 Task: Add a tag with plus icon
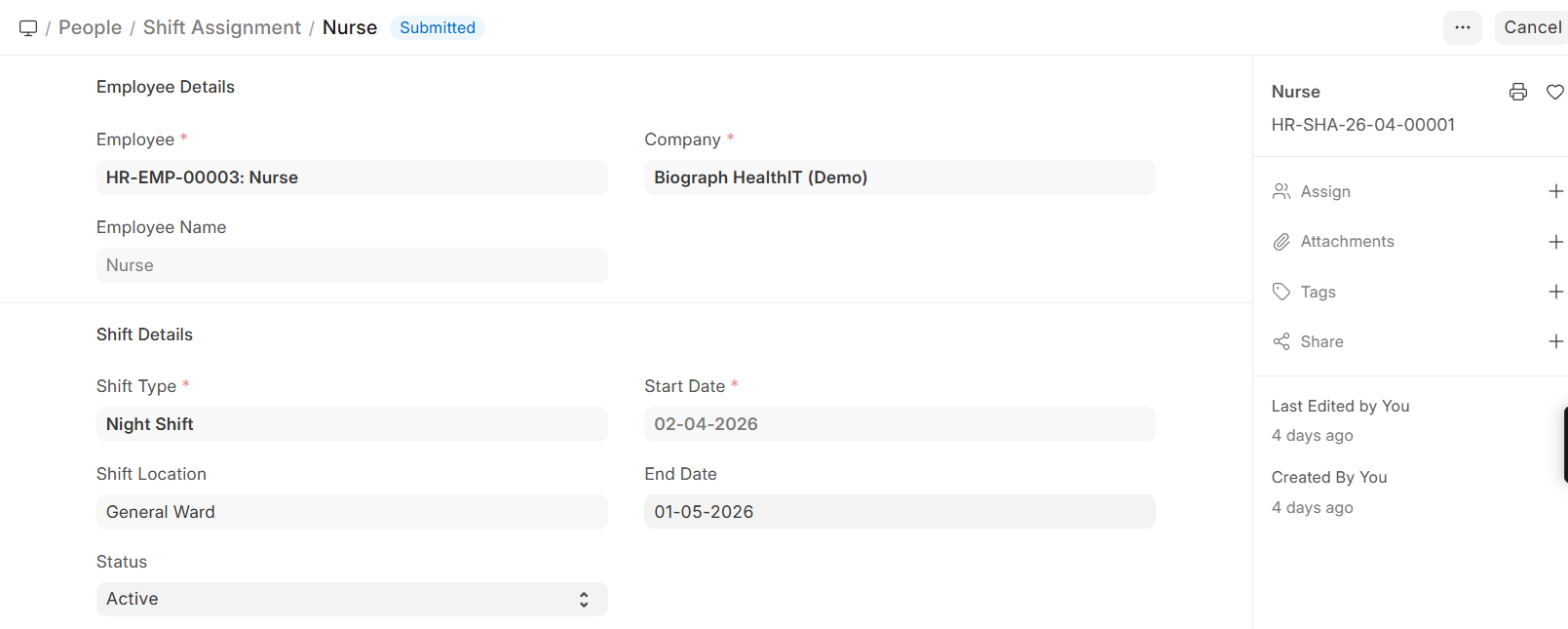1555,292
